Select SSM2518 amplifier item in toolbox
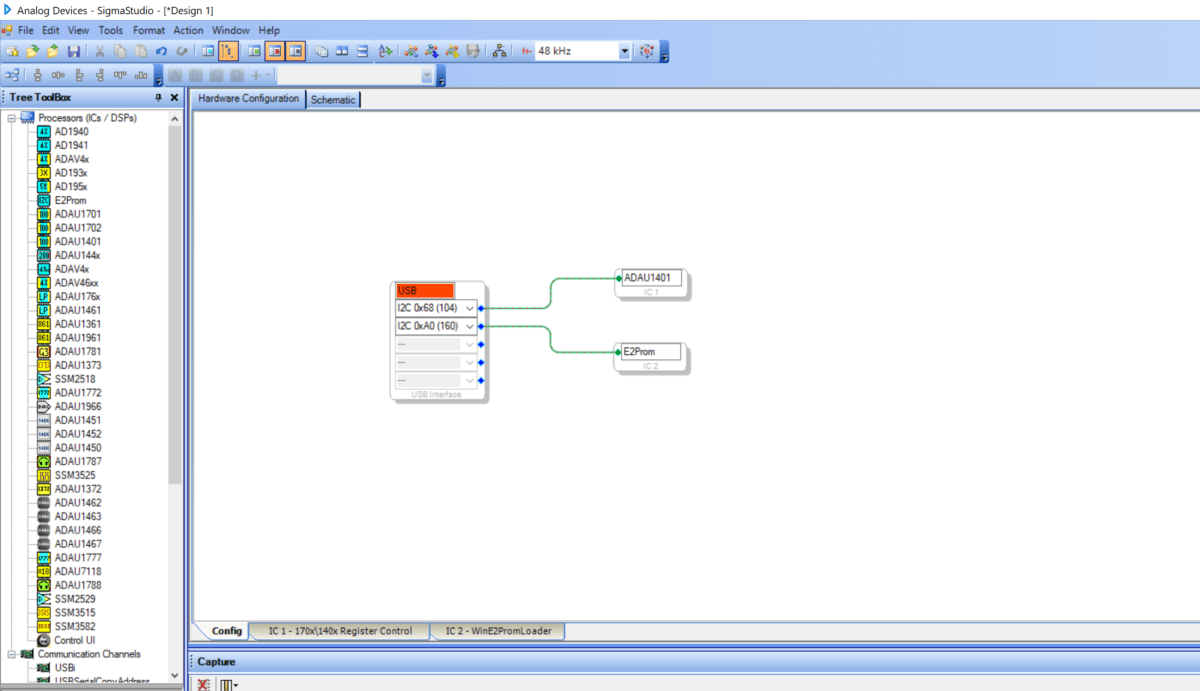Viewport: 1200px width, 691px height. point(75,379)
